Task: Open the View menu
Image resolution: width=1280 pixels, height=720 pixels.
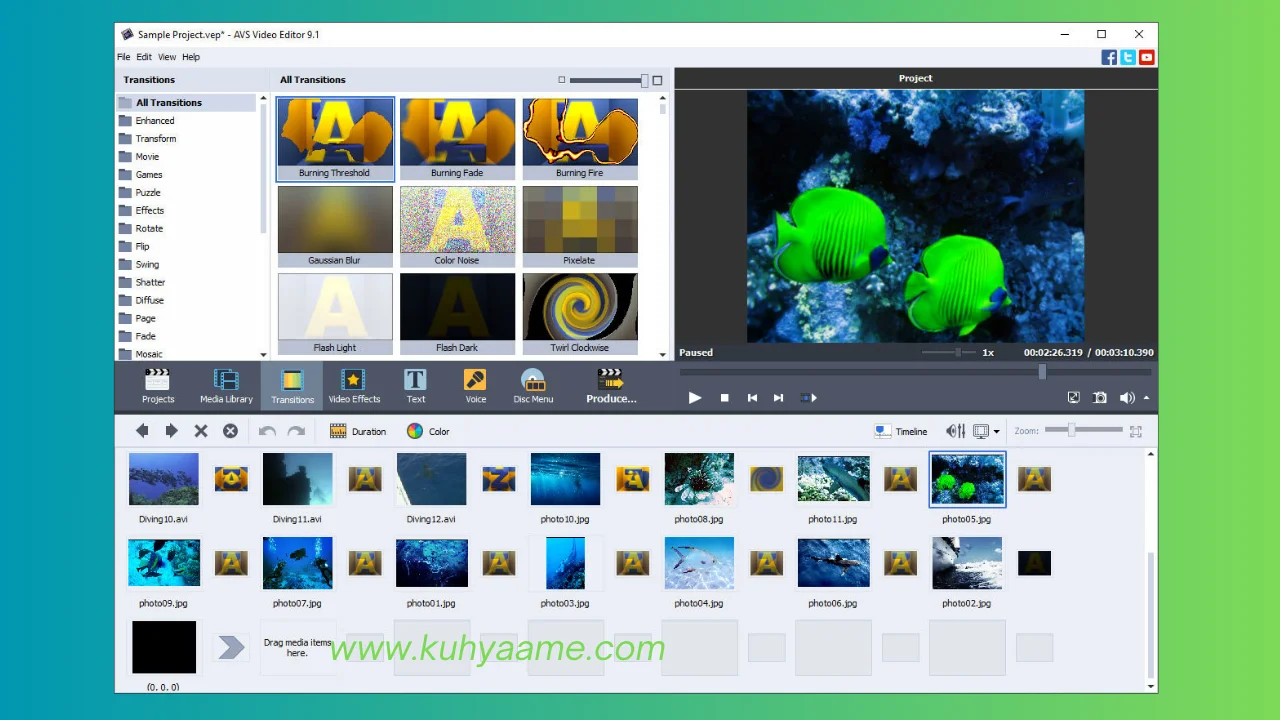Action: click(167, 57)
